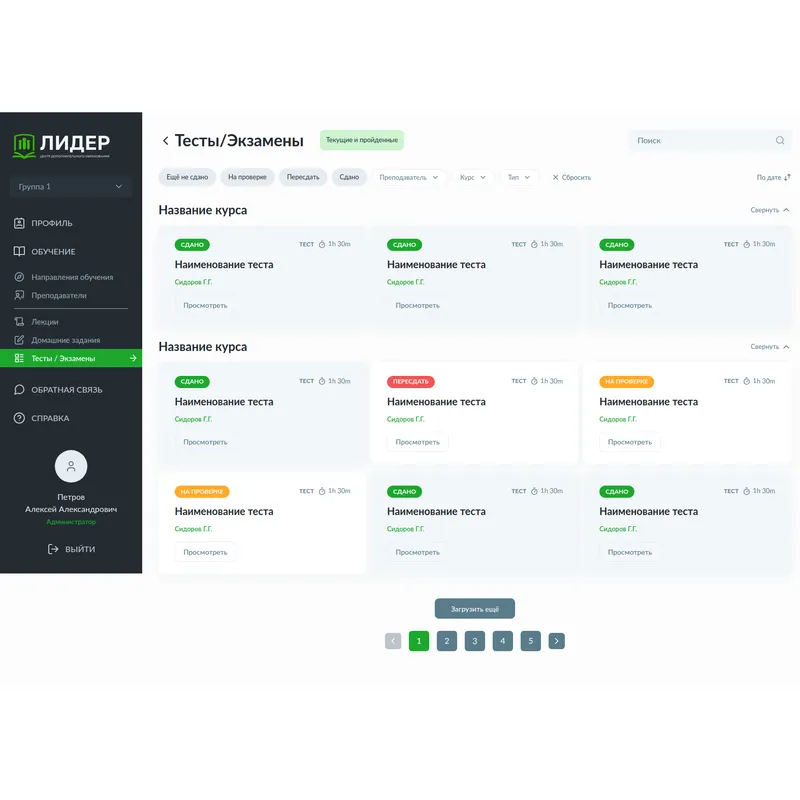Toggle the Ещё не сдано filter chip
The width and height of the screenshot is (800, 800).
(187, 177)
